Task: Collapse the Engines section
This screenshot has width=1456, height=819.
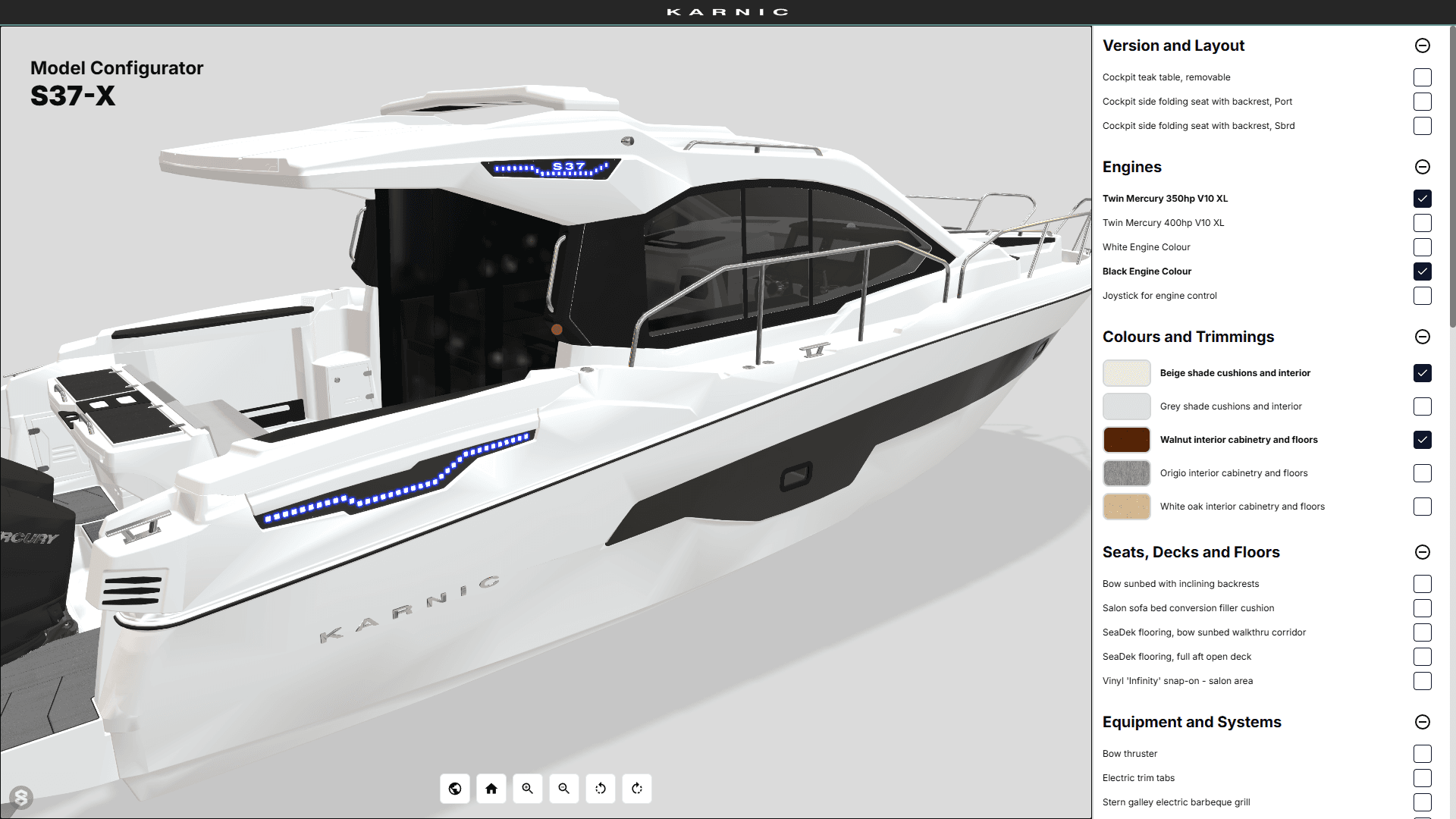Action: pos(1422,167)
